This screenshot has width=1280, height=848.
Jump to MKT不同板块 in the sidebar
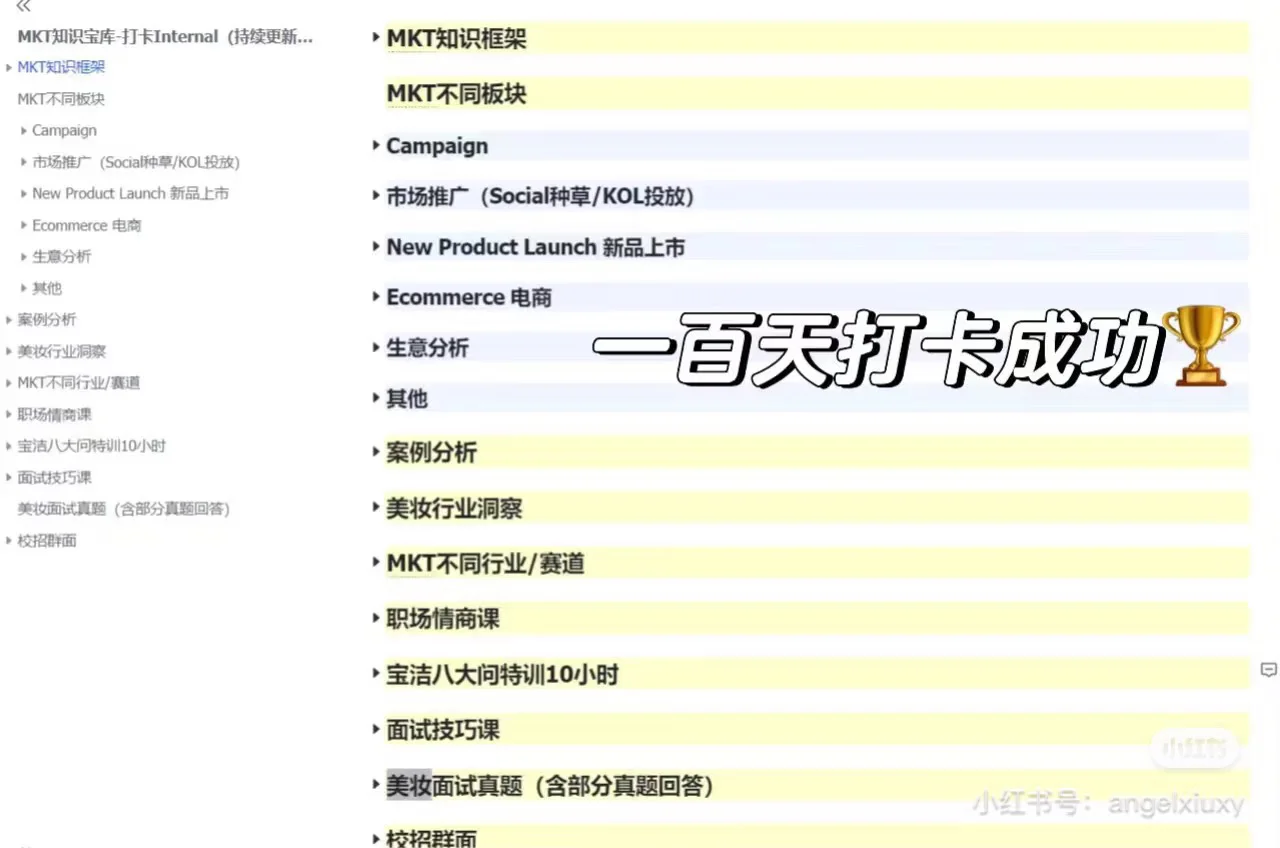tap(61, 99)
